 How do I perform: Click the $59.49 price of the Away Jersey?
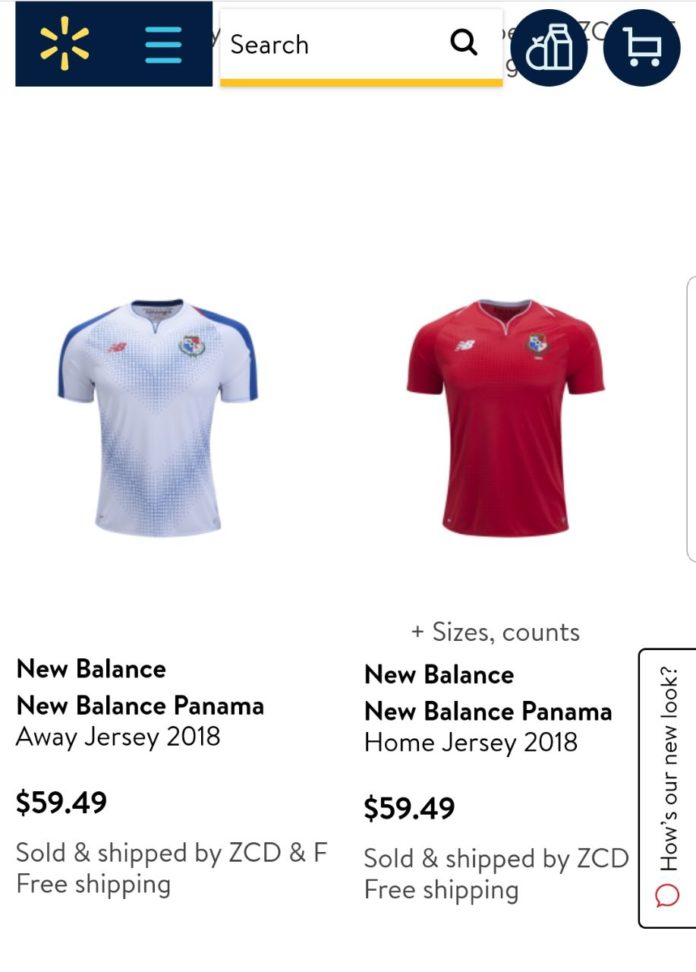61,802
